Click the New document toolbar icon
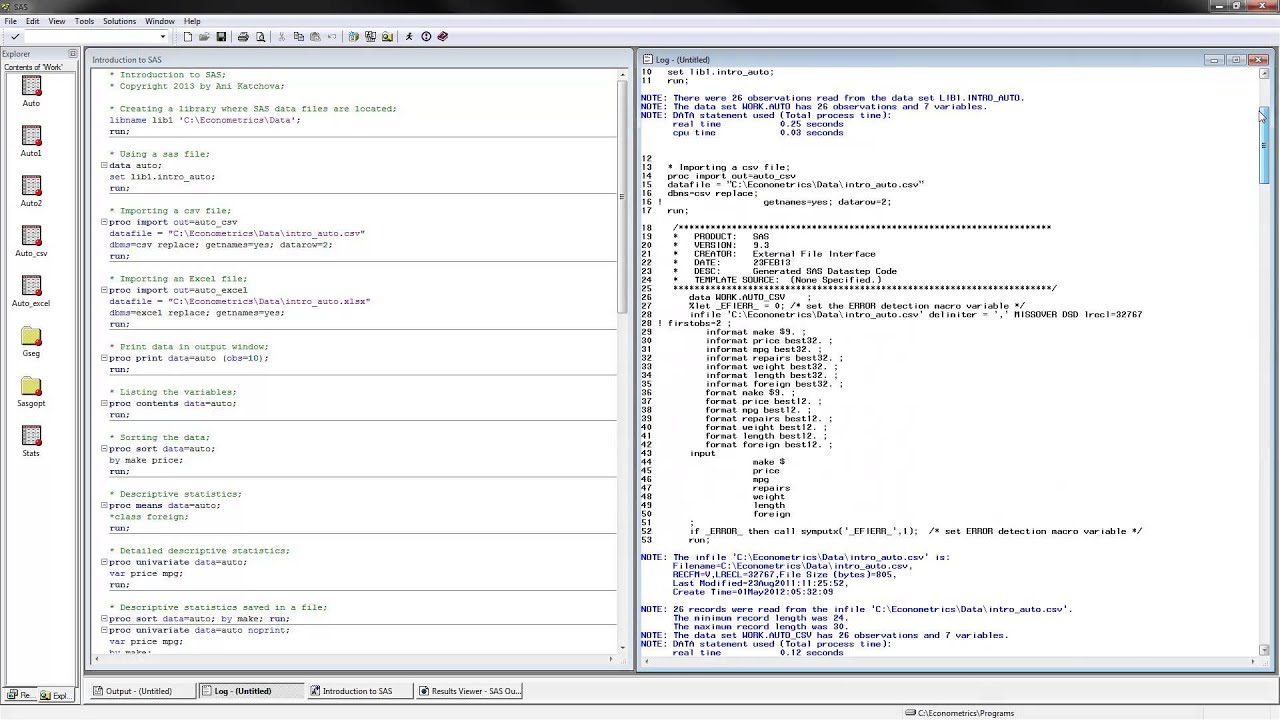1280x720 pixels. pos(187,37)
